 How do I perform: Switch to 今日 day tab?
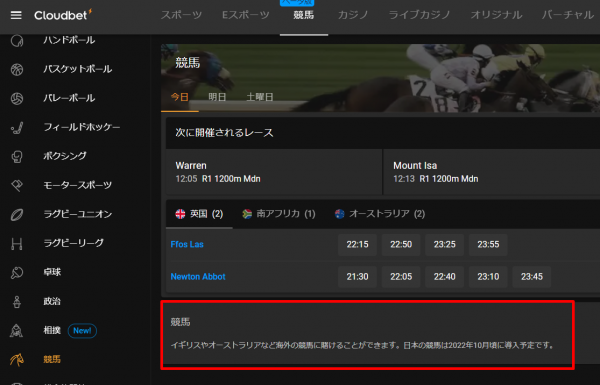click(x=180, y=97)
